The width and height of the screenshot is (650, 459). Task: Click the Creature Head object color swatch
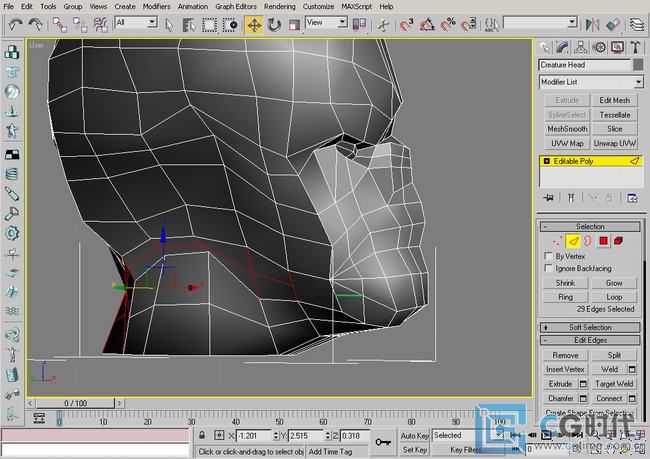[638, 65]
